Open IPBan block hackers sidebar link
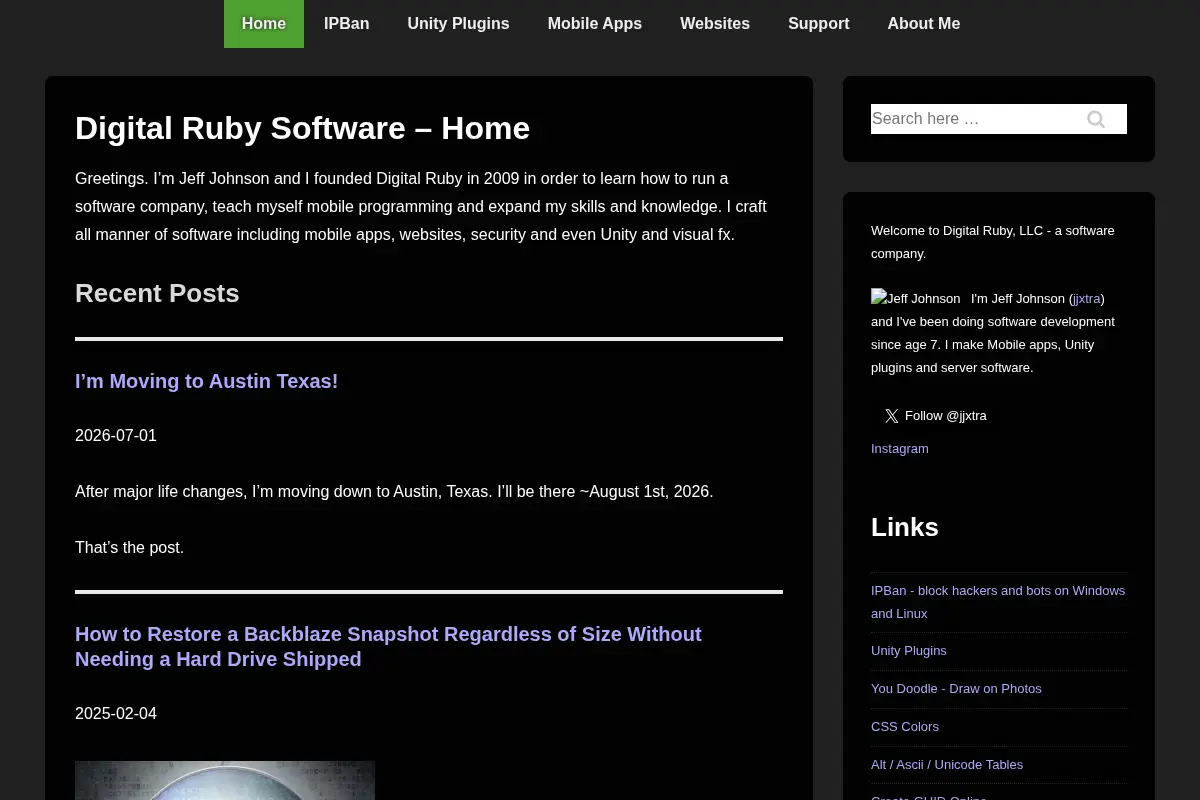The image size is (1200, 800). [998, 602]
